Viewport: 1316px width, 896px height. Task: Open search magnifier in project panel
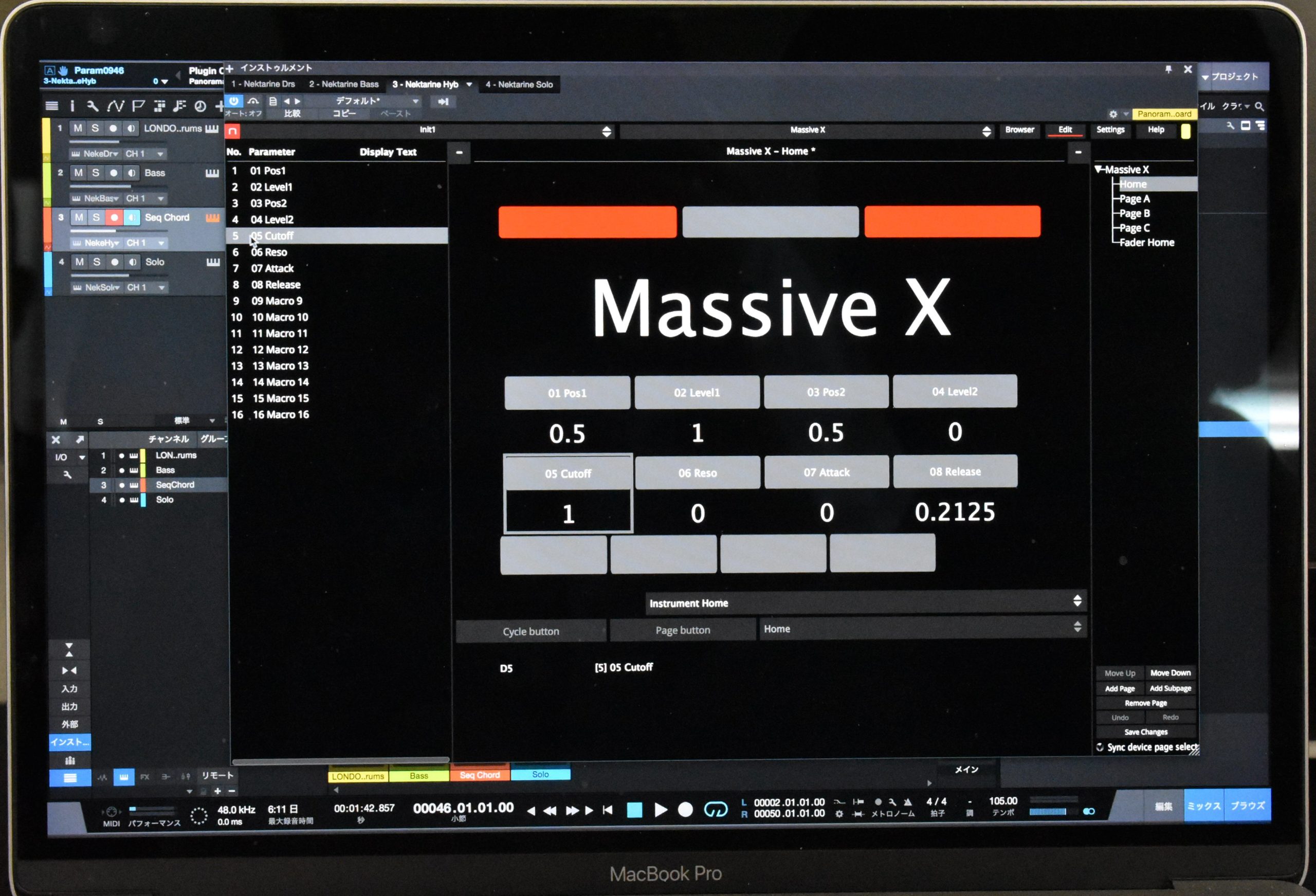pyautogui.click(x=1259, y=106)
